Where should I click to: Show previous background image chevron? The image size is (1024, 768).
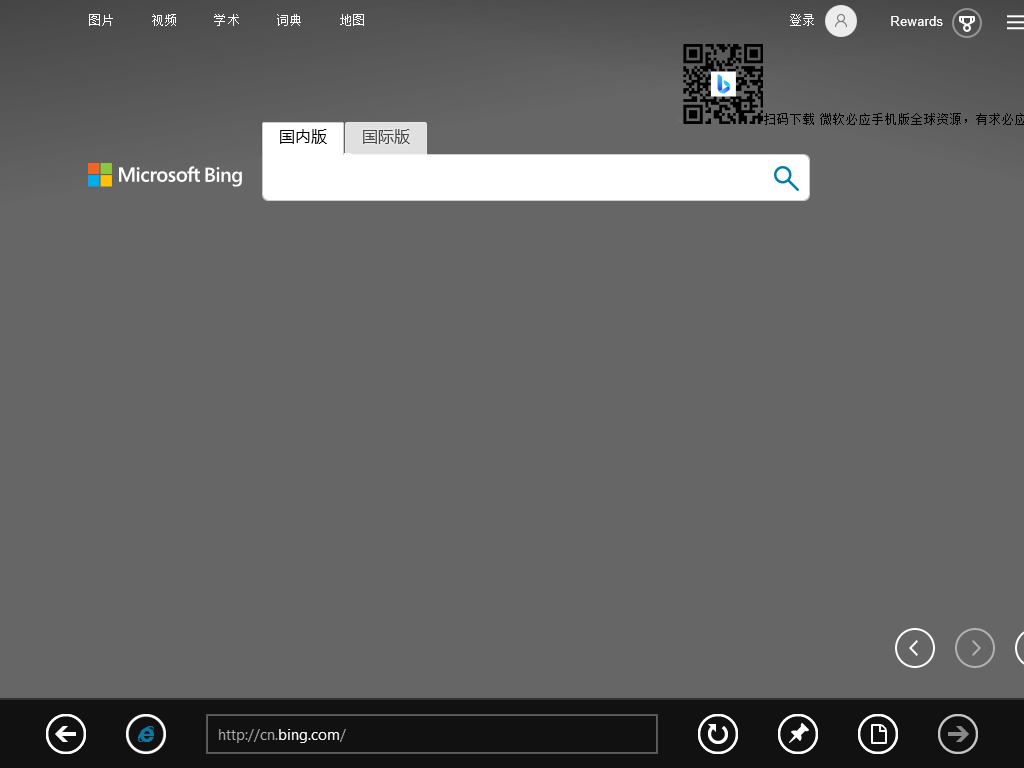pos(914,648)
